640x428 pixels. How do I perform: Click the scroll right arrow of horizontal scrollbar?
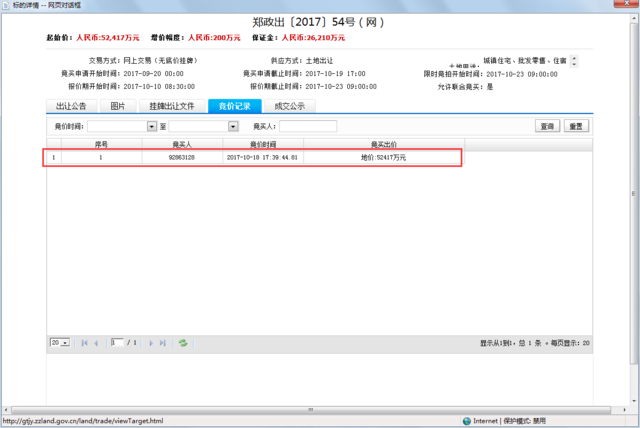624,410
